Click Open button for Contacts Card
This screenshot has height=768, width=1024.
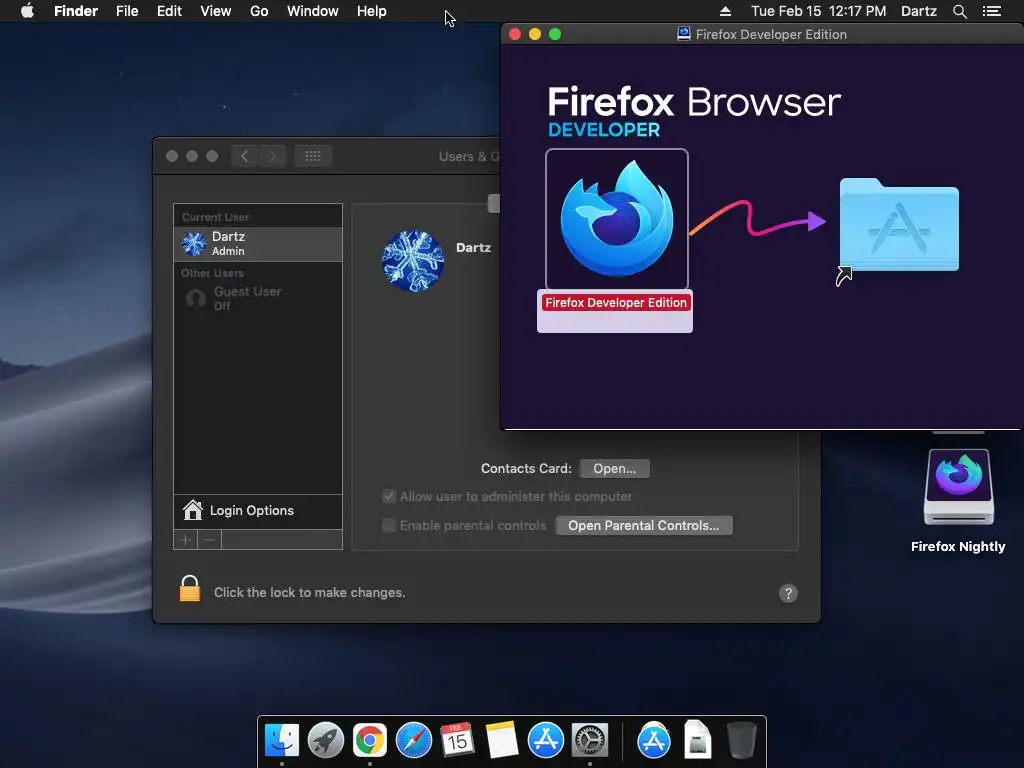coord(615,469)
